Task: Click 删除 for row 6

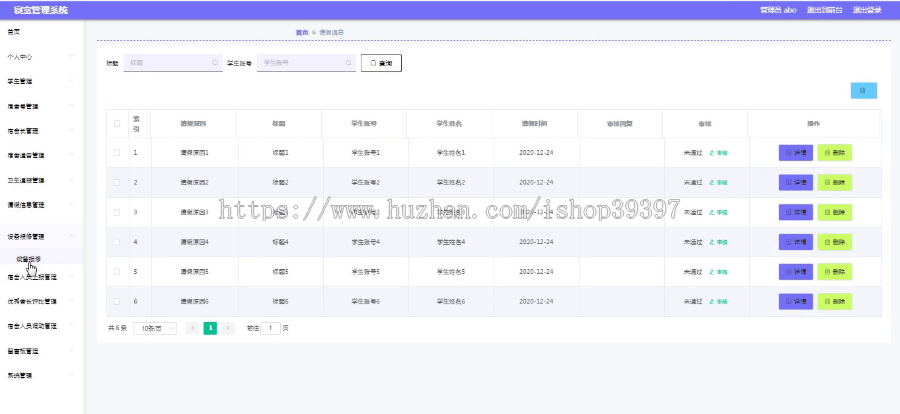Action: click(x=835, y=301)
